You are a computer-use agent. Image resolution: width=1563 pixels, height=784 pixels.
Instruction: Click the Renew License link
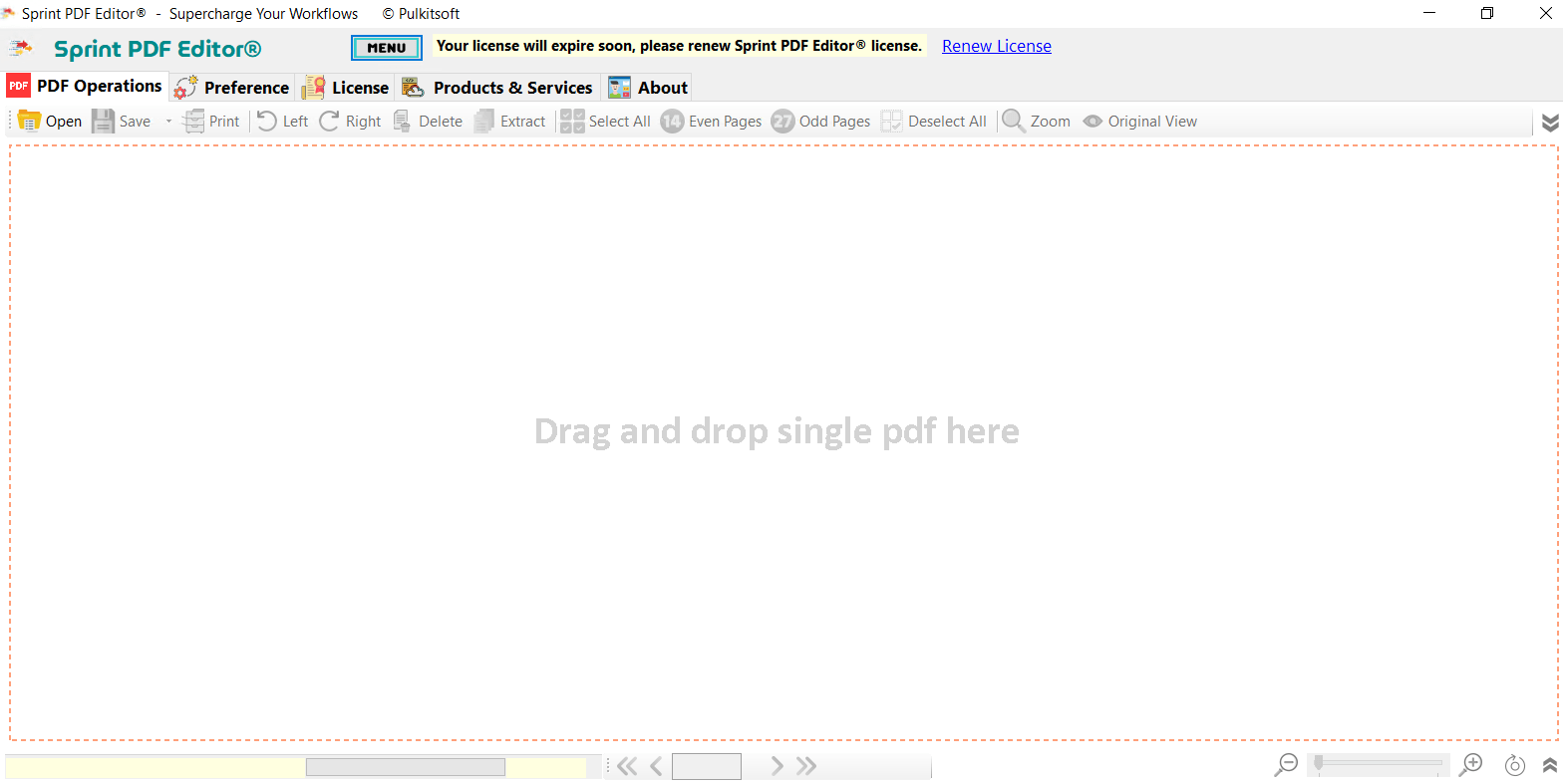[997, 46]
